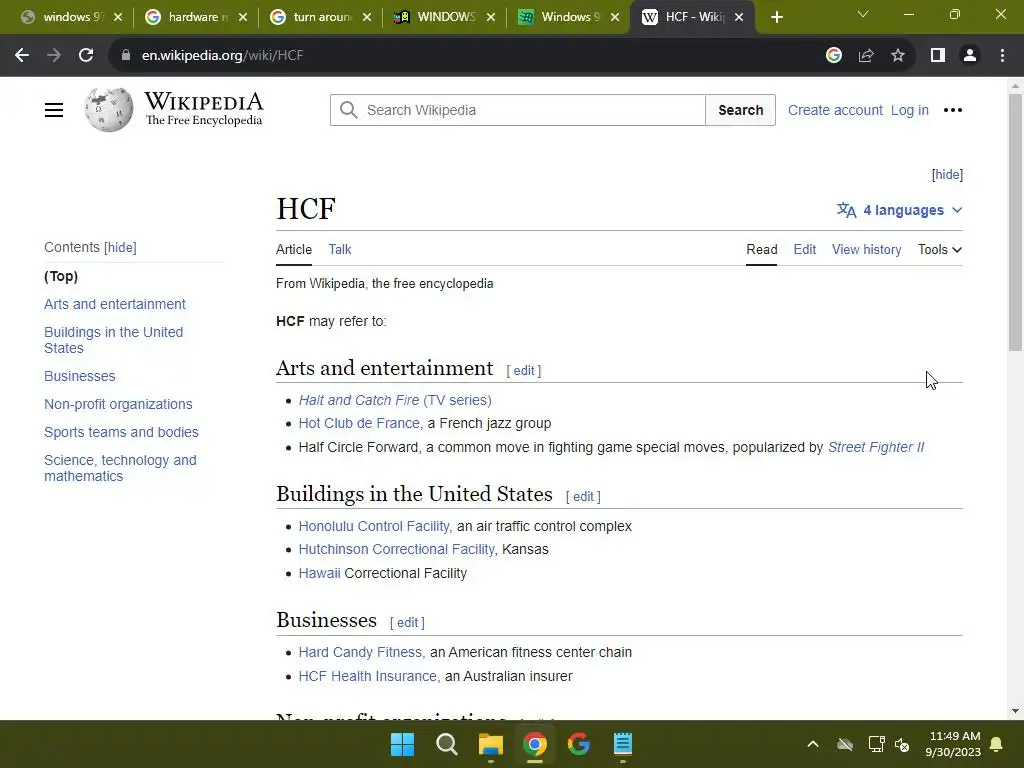This screenshot has width=1024, height=768.
Task: Select the Article tab
Action: [x=294, y=249]
